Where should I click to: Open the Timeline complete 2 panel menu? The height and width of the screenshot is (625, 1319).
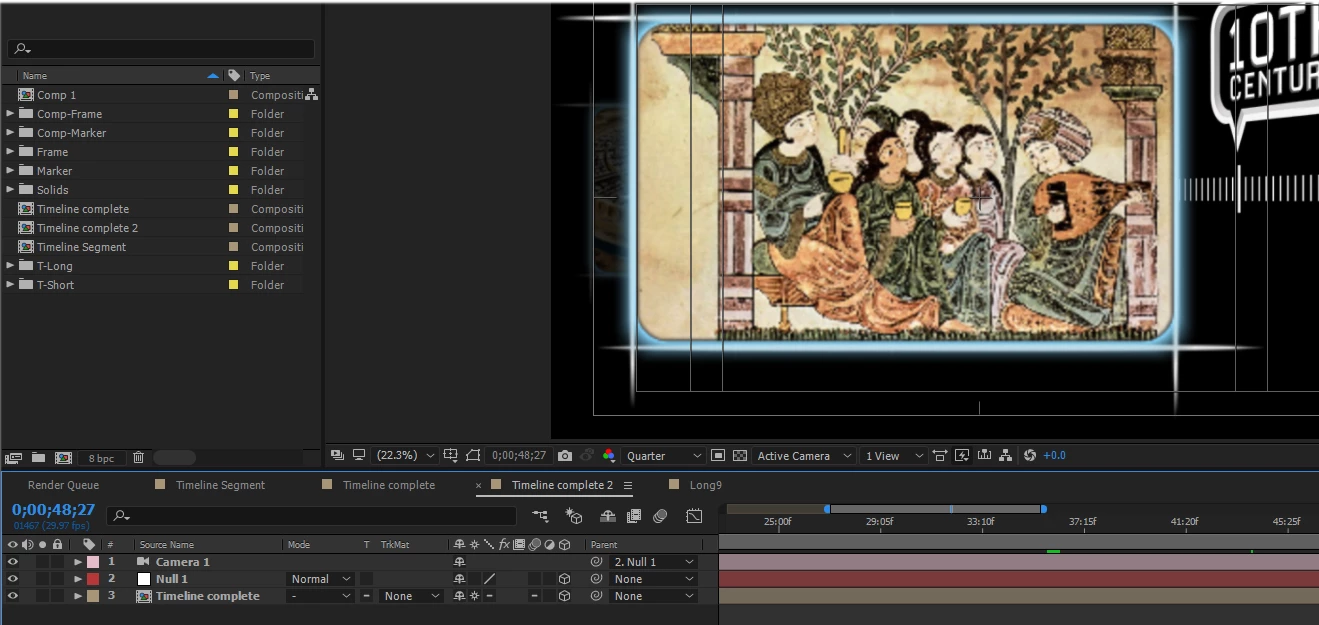click(628, 485)
